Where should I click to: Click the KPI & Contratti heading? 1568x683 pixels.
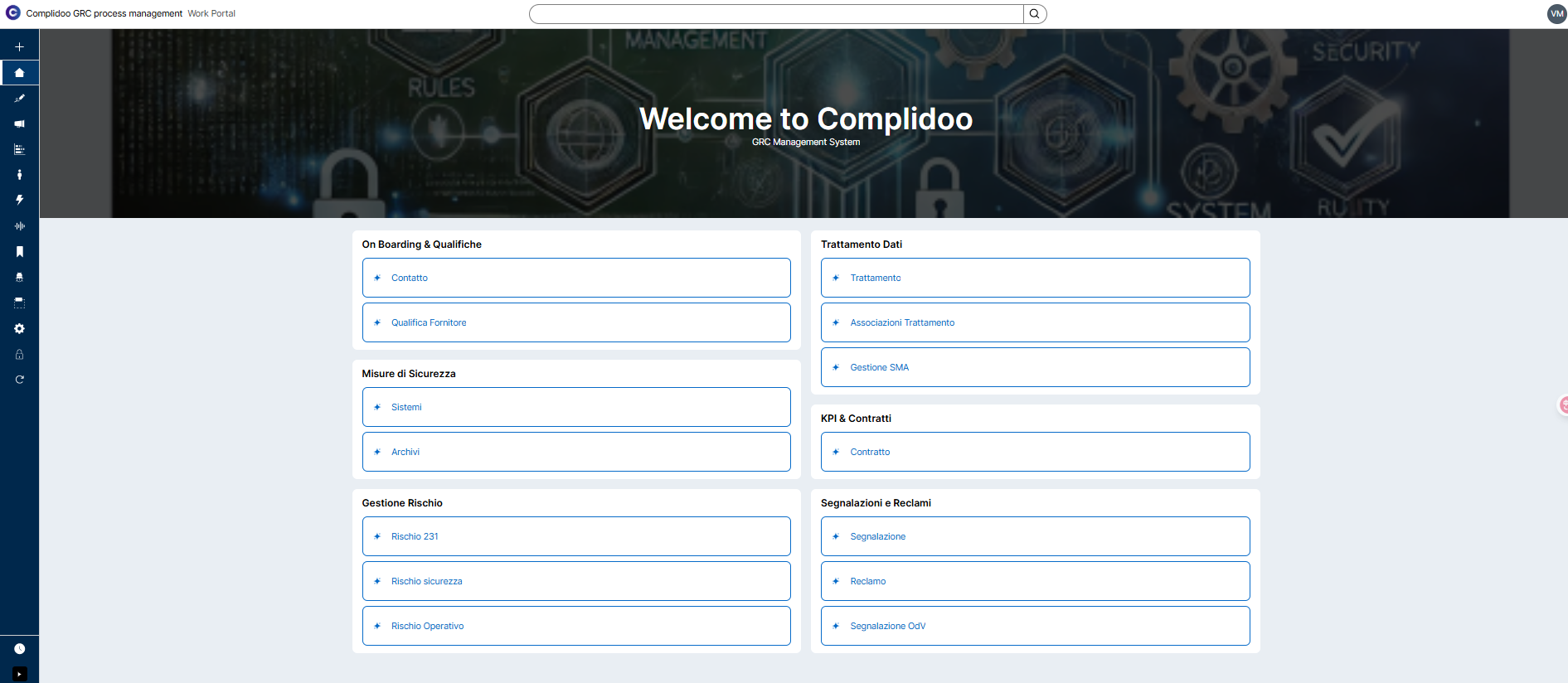pos(856,419)
